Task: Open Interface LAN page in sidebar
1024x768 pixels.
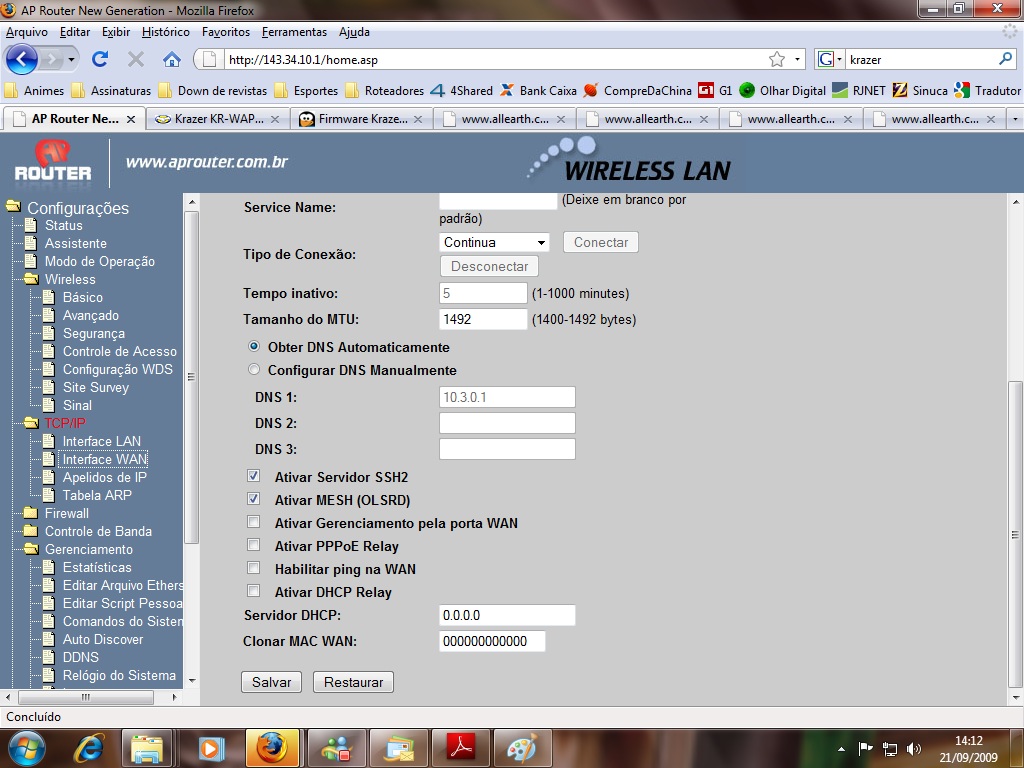Action: pyautogui.click(x=101, y=441)
